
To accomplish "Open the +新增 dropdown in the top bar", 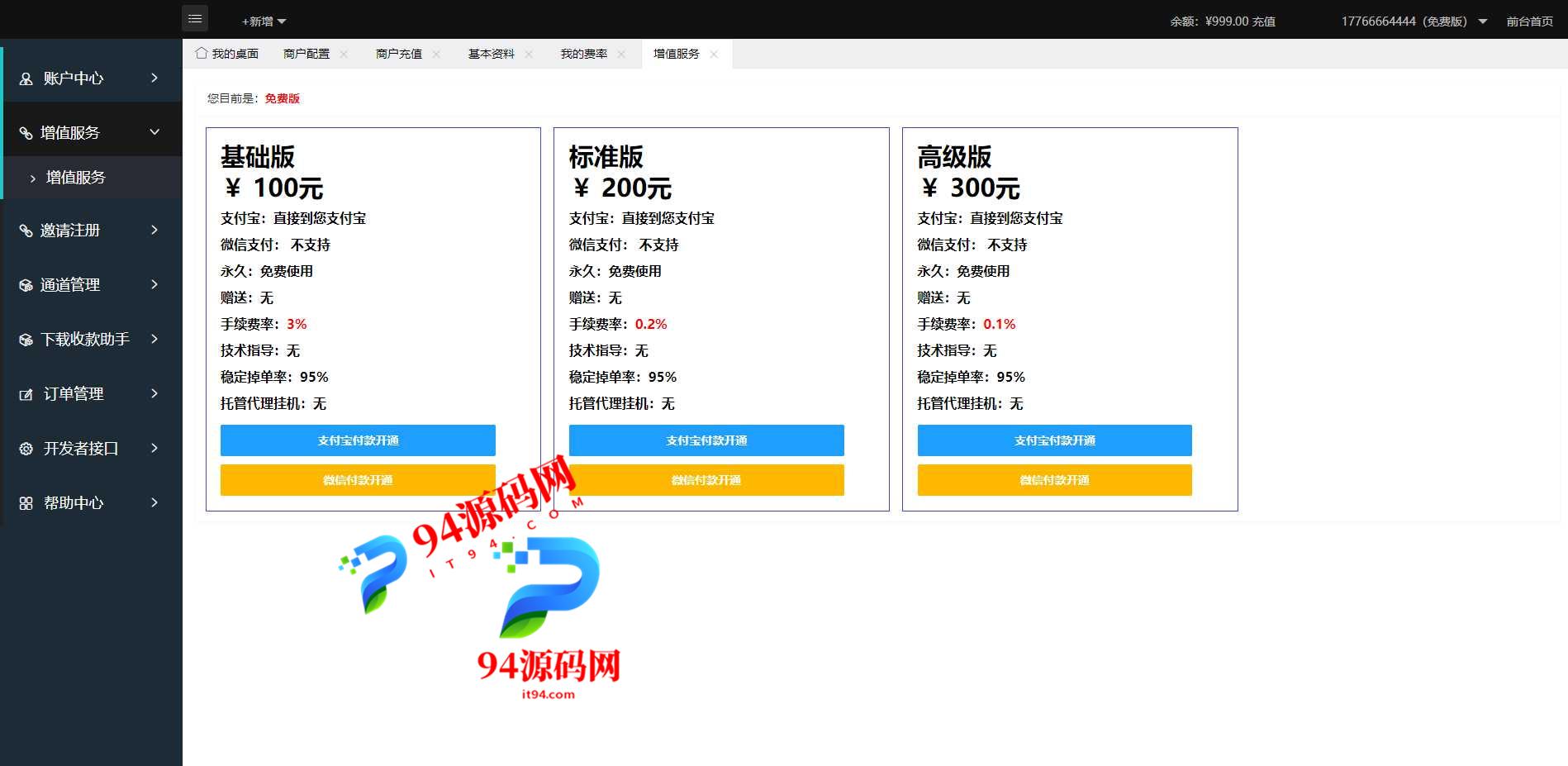I will point(264,21).
